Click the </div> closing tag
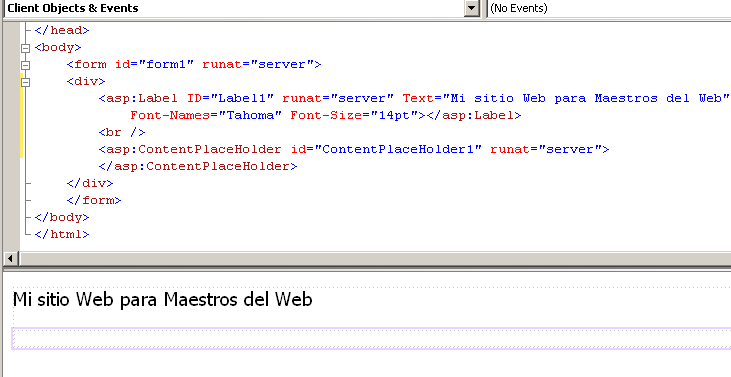Viewport: 731px width, 377px height. click(x=90, y=183)
